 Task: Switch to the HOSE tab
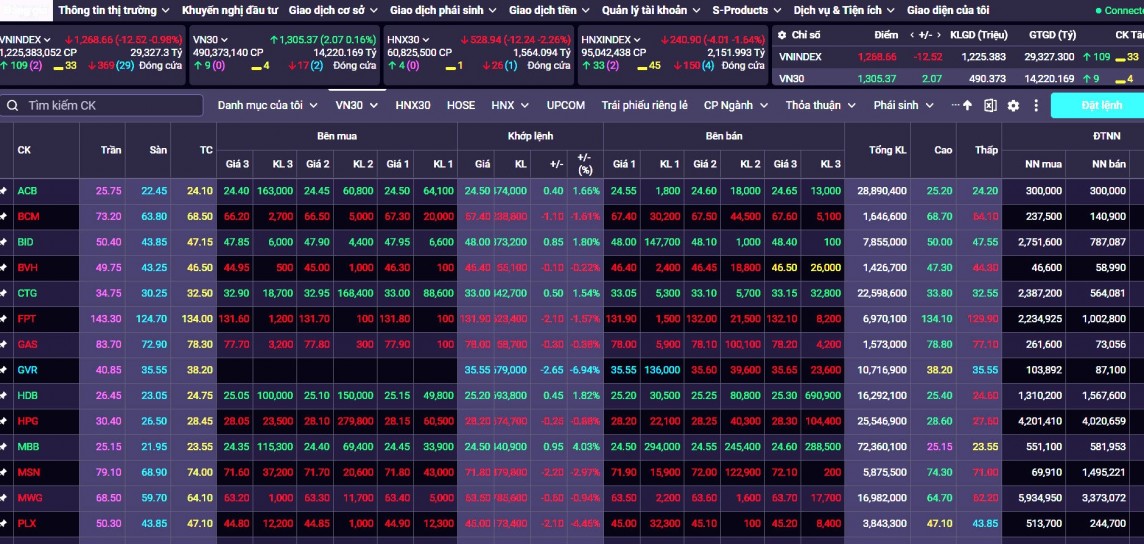click(x=461, y=105)
